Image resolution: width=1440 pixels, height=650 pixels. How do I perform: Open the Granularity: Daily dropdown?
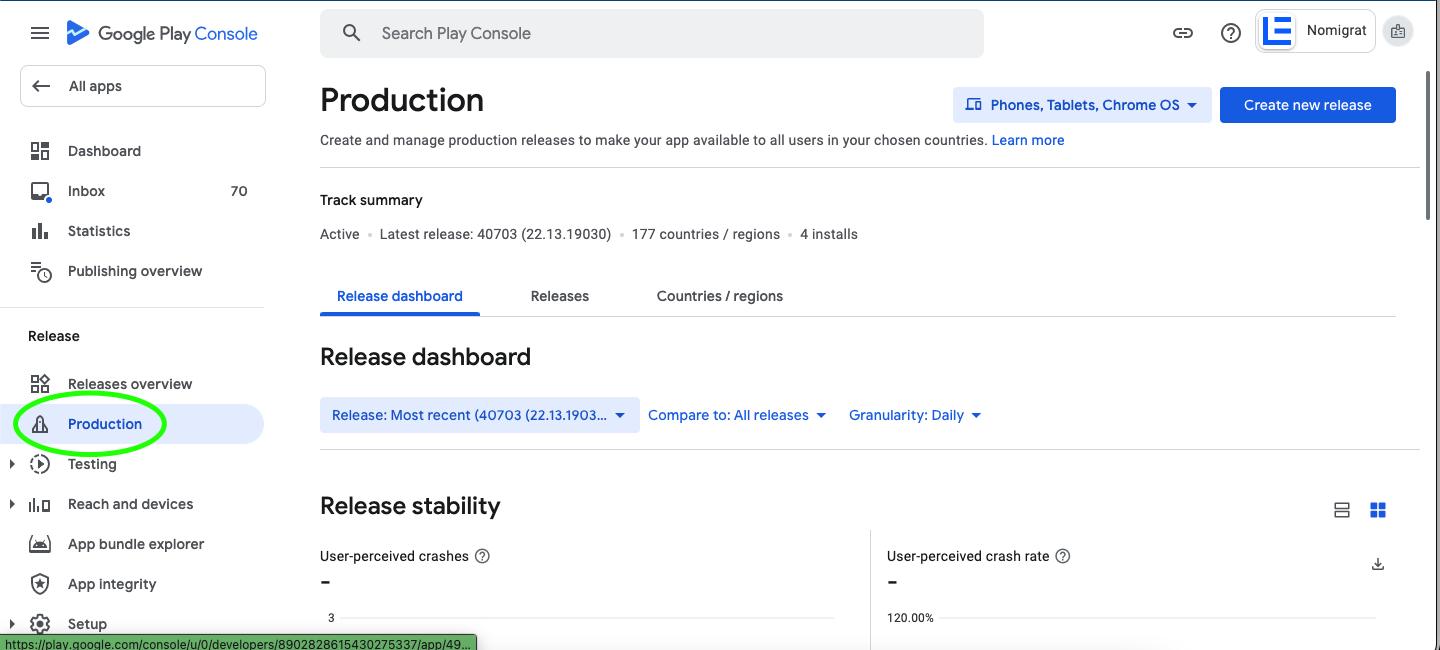coord(915,415)
